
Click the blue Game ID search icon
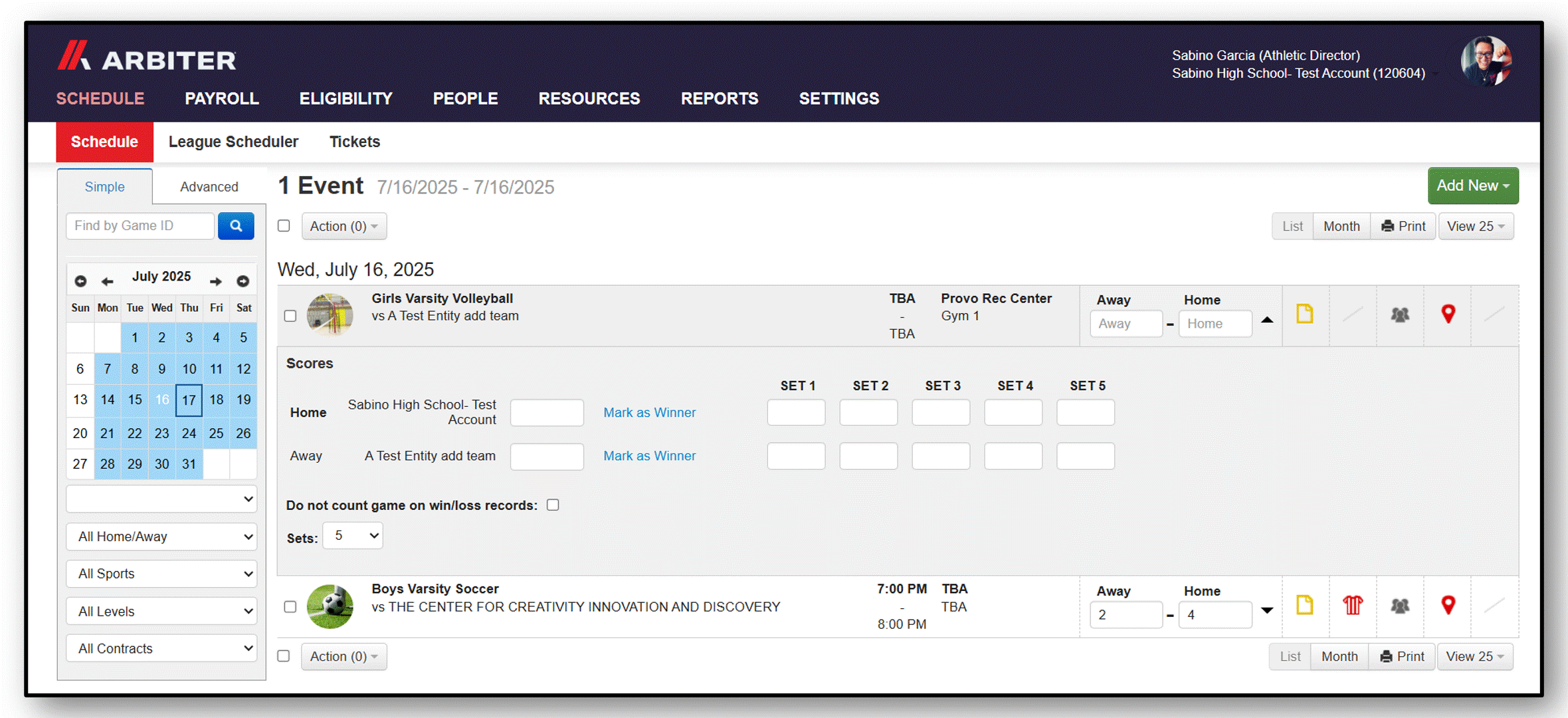(236, 226)
